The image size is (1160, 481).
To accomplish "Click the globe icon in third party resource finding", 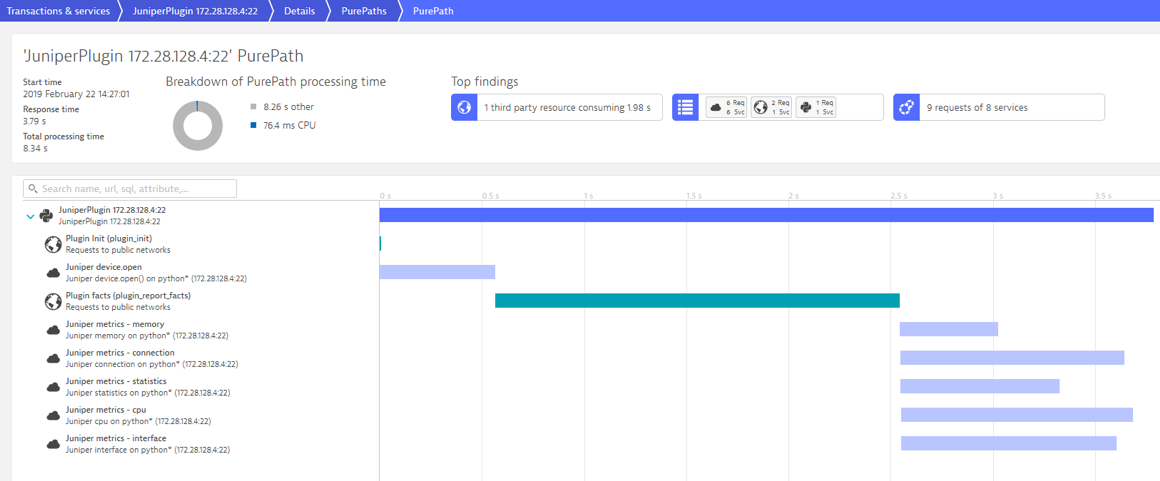I will pos(464,107).
